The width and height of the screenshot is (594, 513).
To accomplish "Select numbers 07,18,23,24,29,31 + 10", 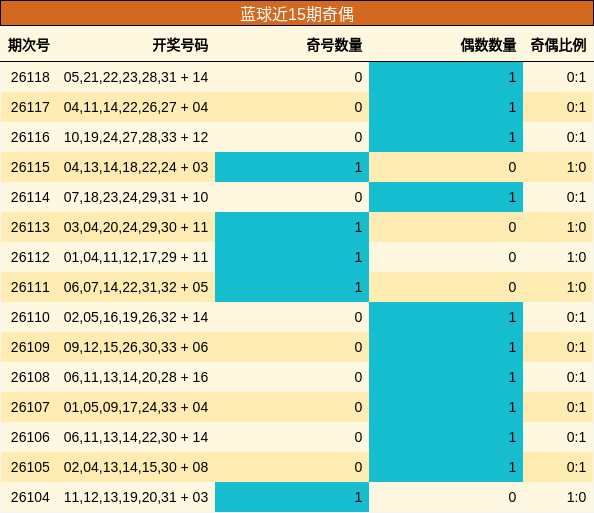I will click(x=136, y=197).
